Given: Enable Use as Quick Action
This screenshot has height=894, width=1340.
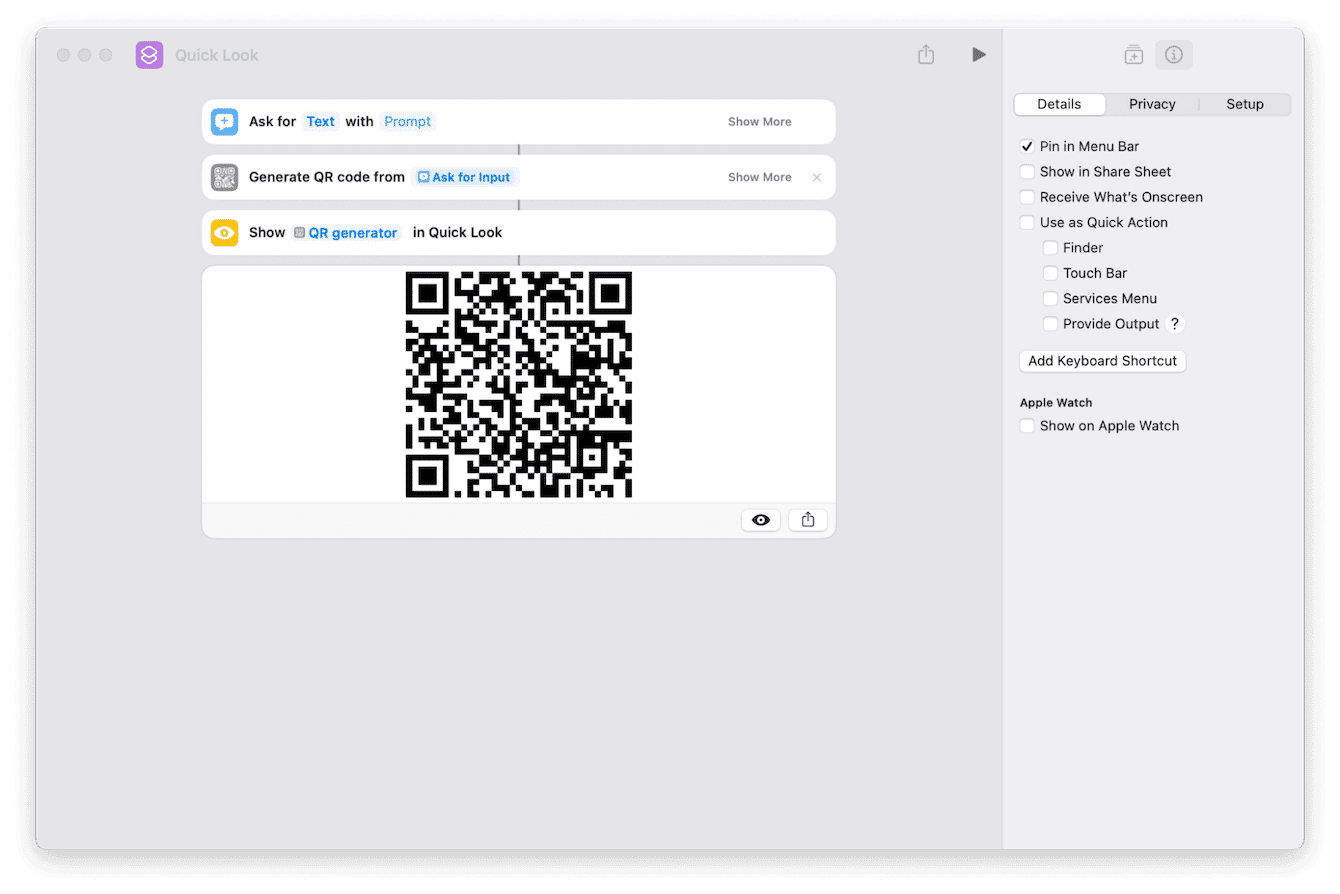Looking at the screenshot, I should 1027,223.
